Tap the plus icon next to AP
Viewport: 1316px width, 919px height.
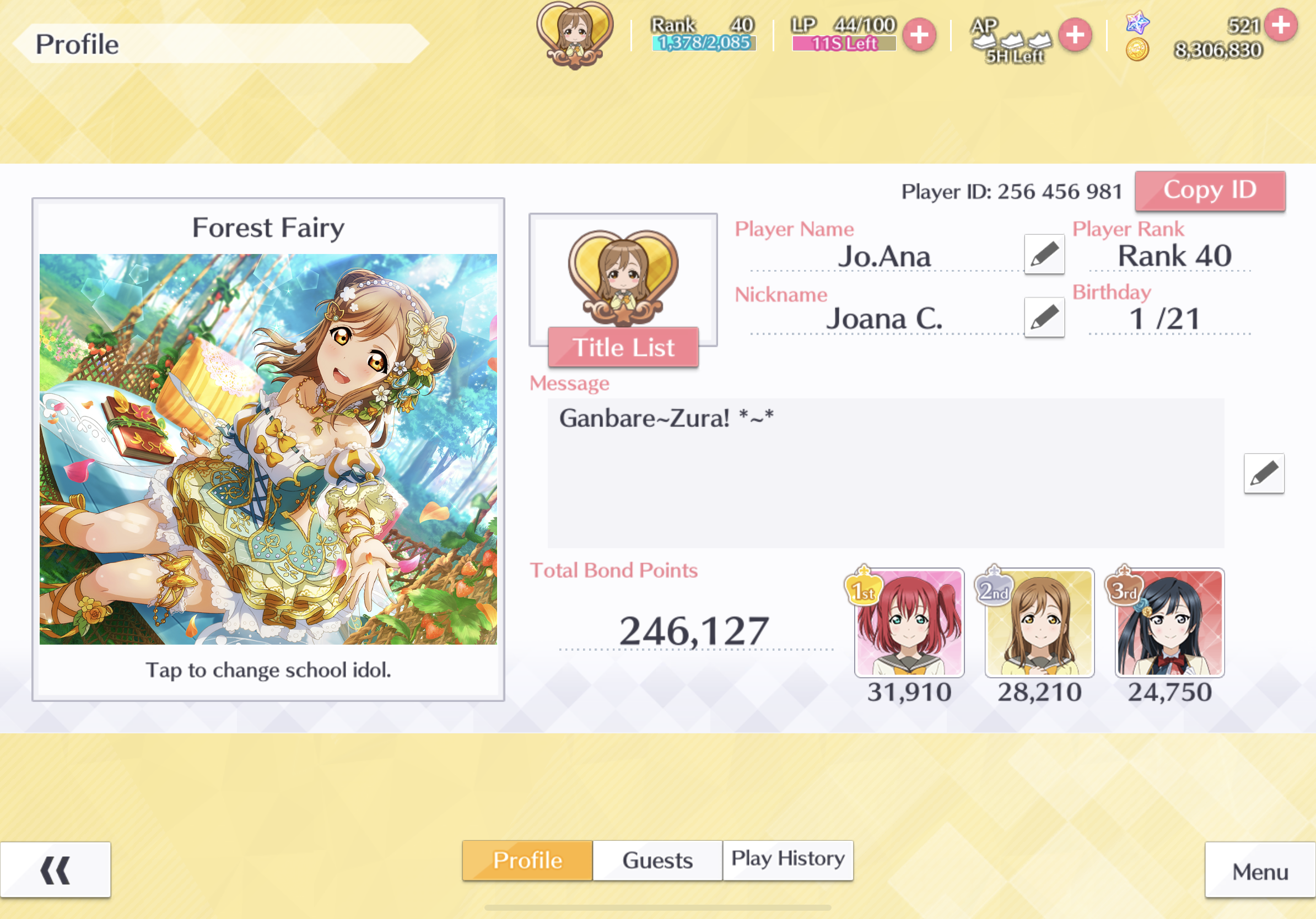click(1075, 35)
